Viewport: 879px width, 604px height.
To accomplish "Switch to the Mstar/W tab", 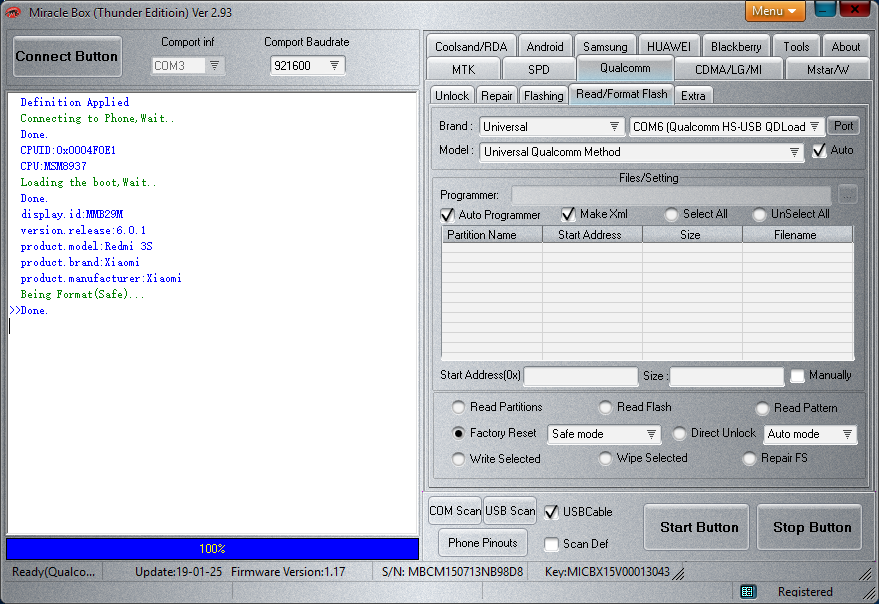I will point(827,70).
